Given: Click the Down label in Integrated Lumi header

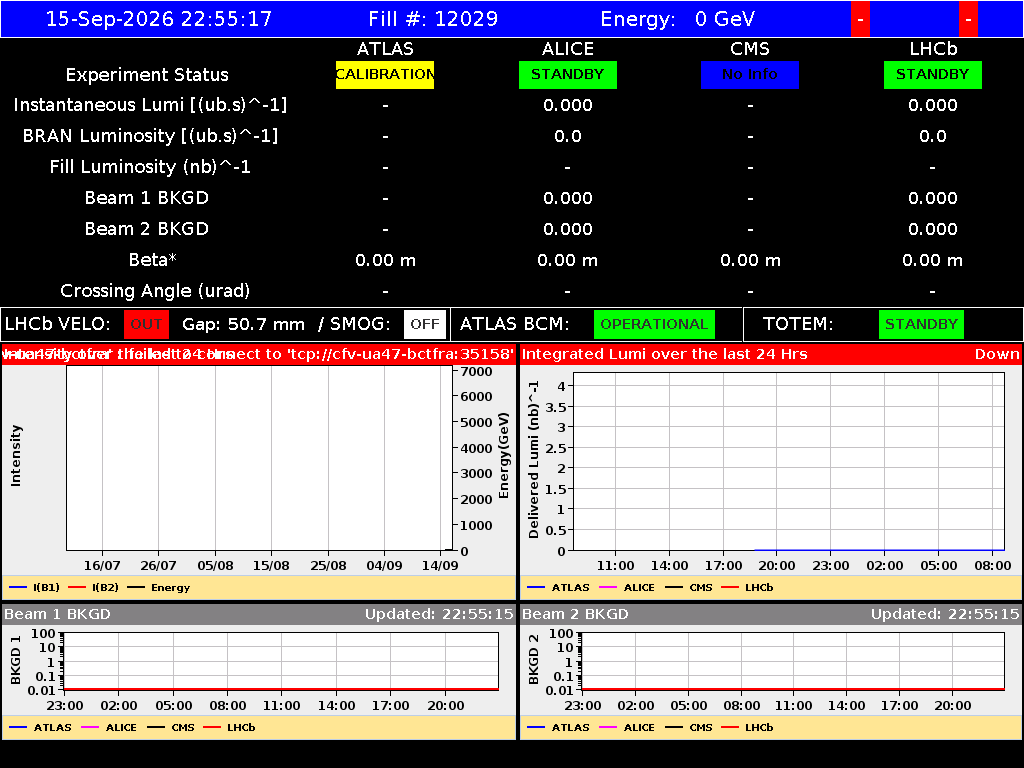Looking at the screenshot, I should (997, 354).
